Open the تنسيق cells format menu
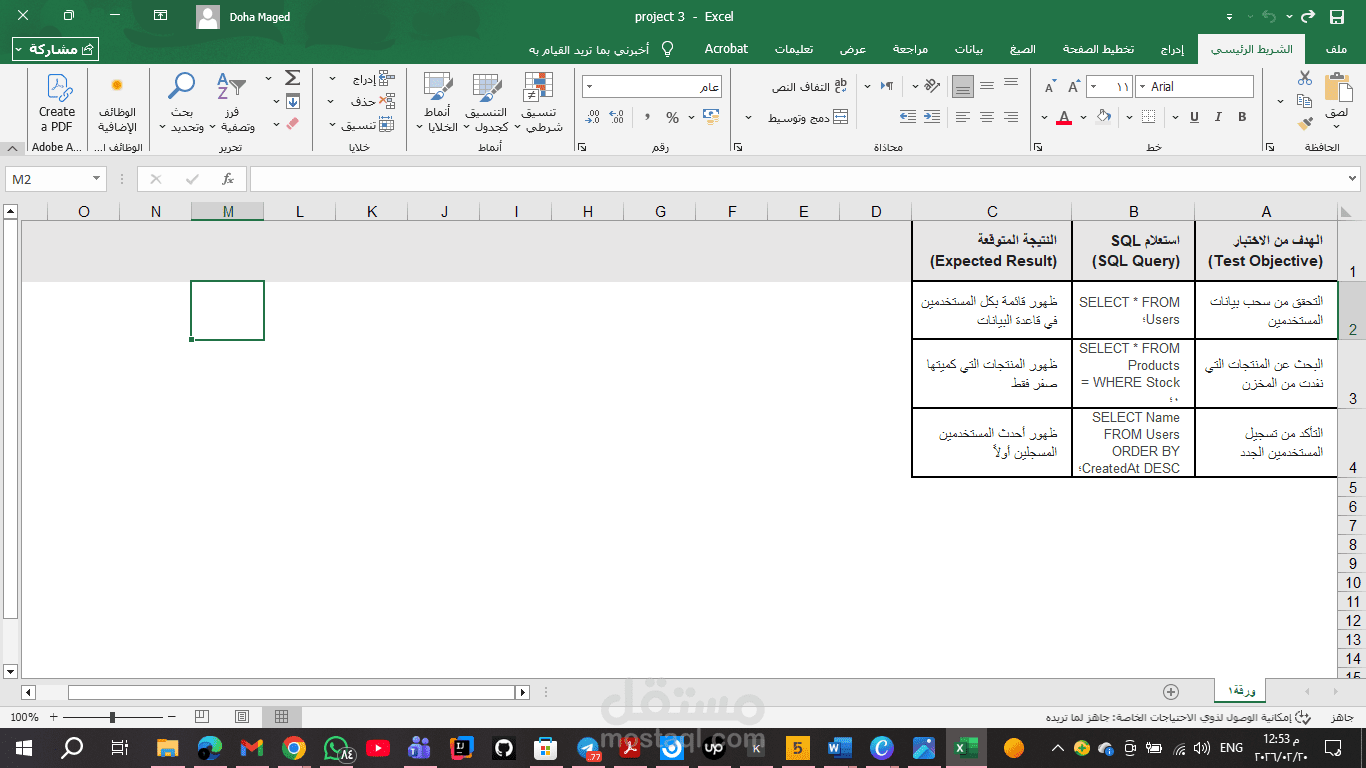 (x=363, y=125)
